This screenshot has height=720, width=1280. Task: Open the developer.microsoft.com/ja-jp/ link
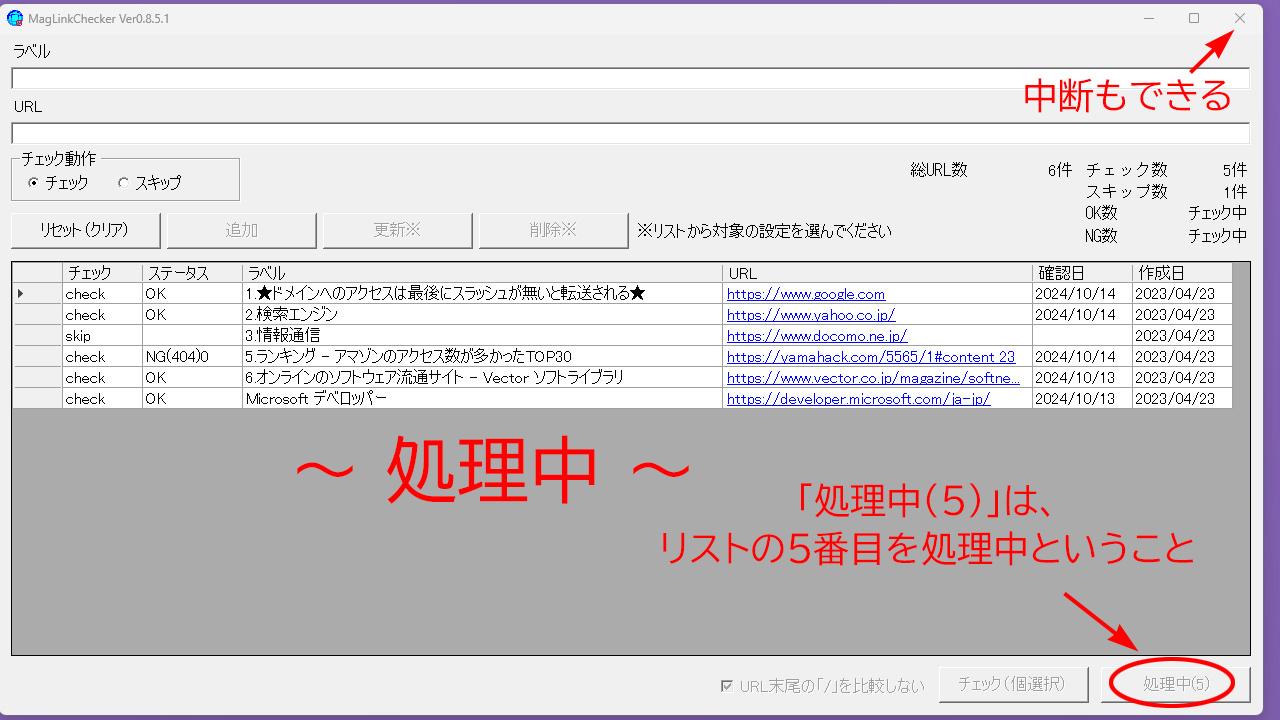tap(859, 399)
